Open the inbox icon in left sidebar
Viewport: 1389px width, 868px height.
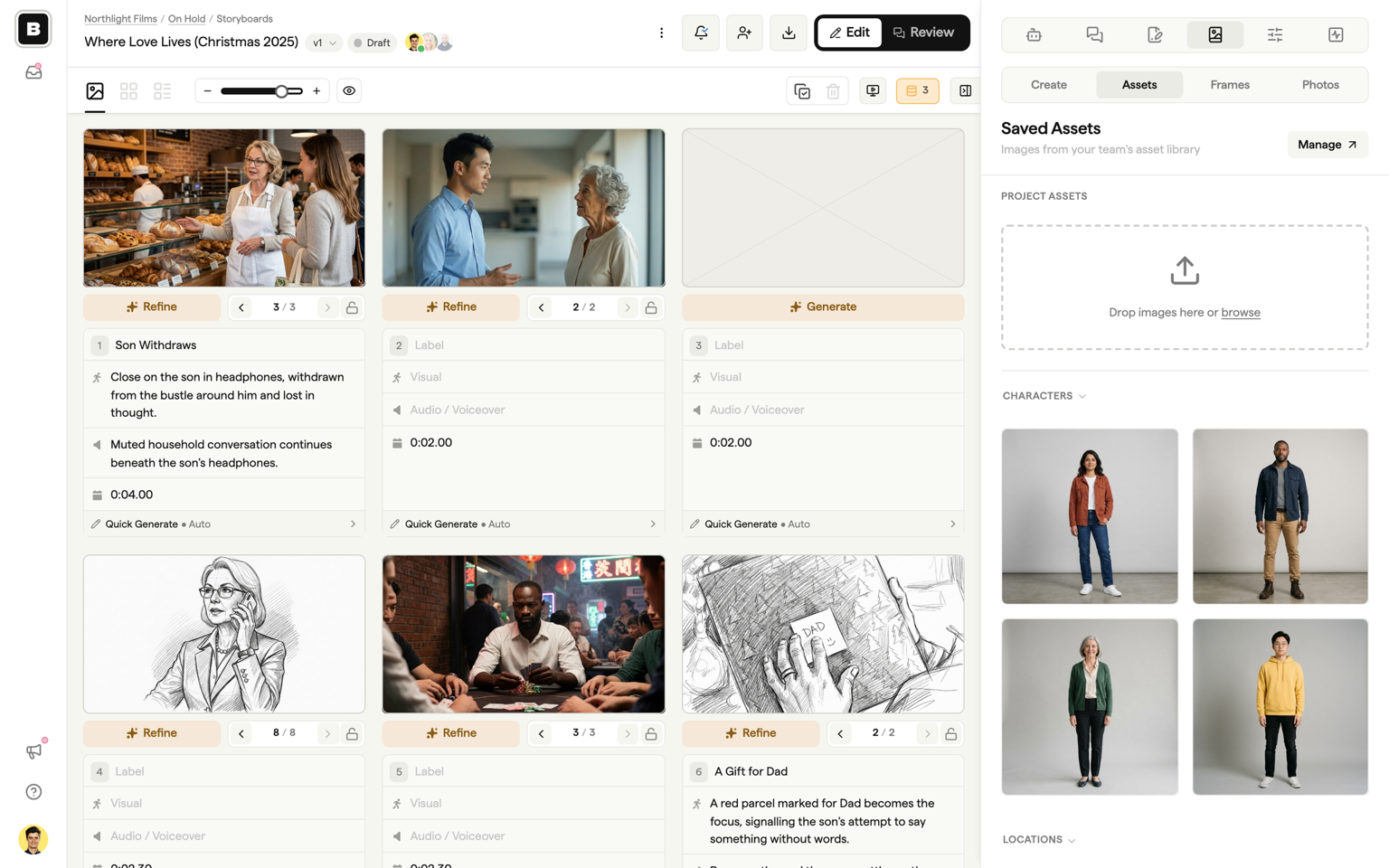point(33,71)
